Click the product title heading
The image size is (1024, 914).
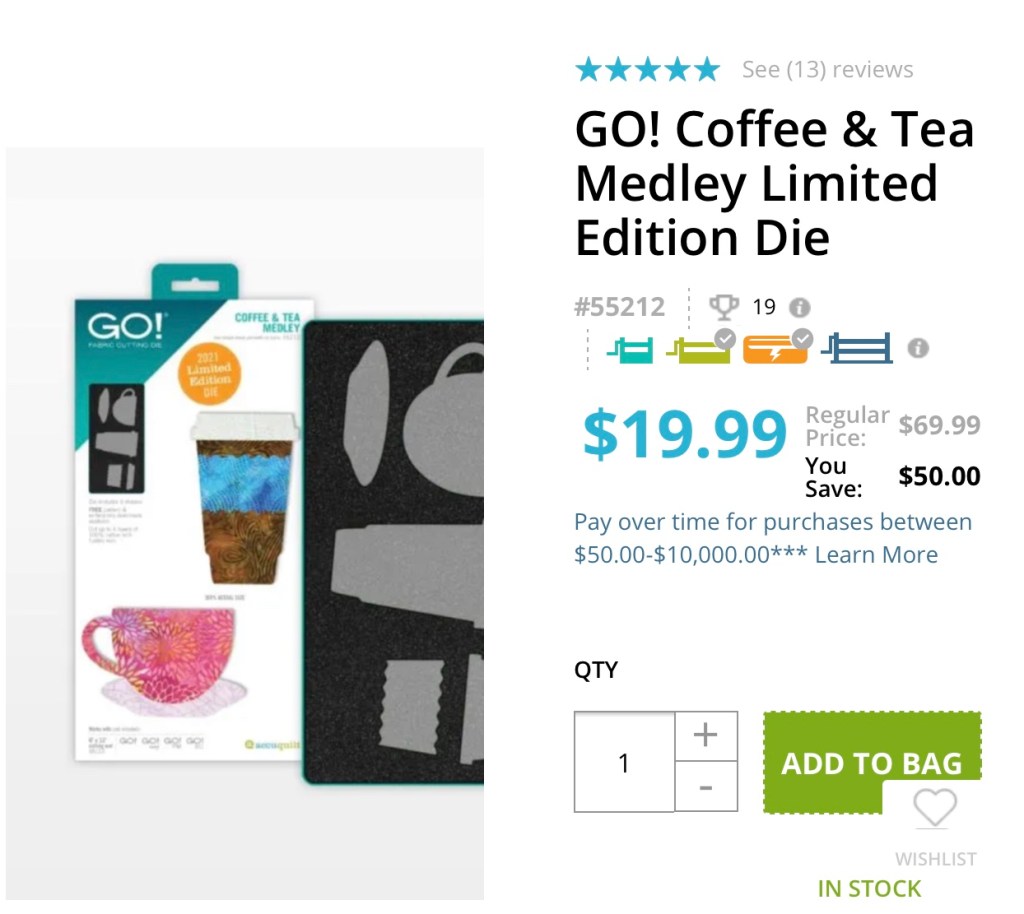774,184
